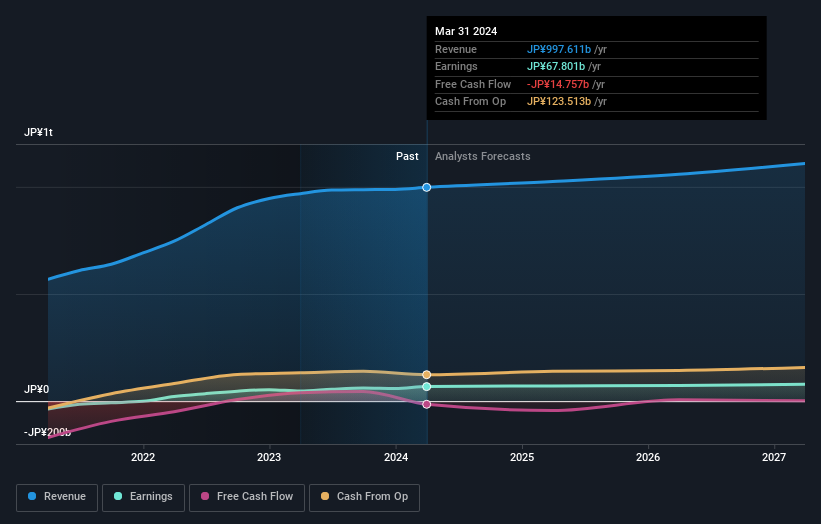The image size is (821, 524).
Task: Toggle the Free Cash Flow legend button
Action: 247,497
